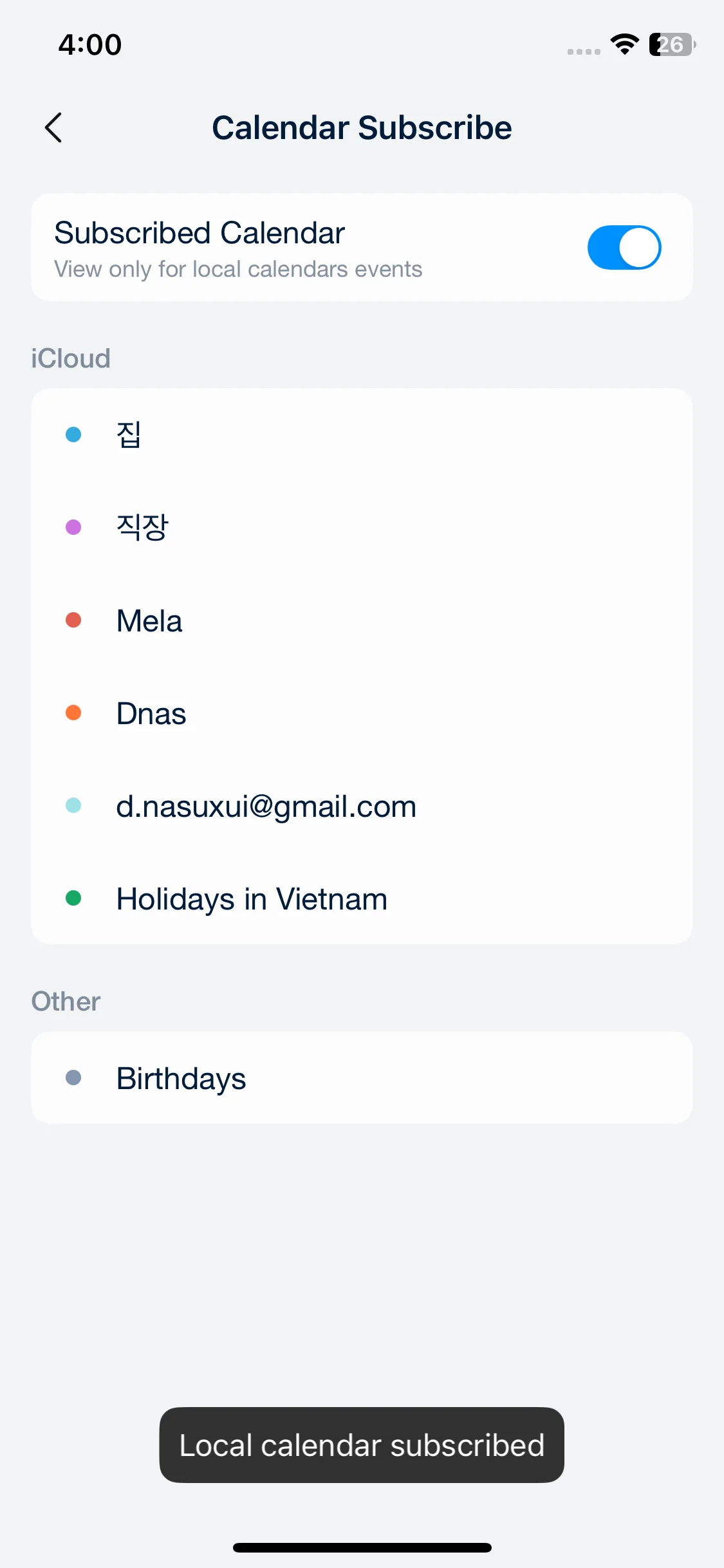Tap the gray dot beside Birthdays
724x1568 pixels.
73,1078
